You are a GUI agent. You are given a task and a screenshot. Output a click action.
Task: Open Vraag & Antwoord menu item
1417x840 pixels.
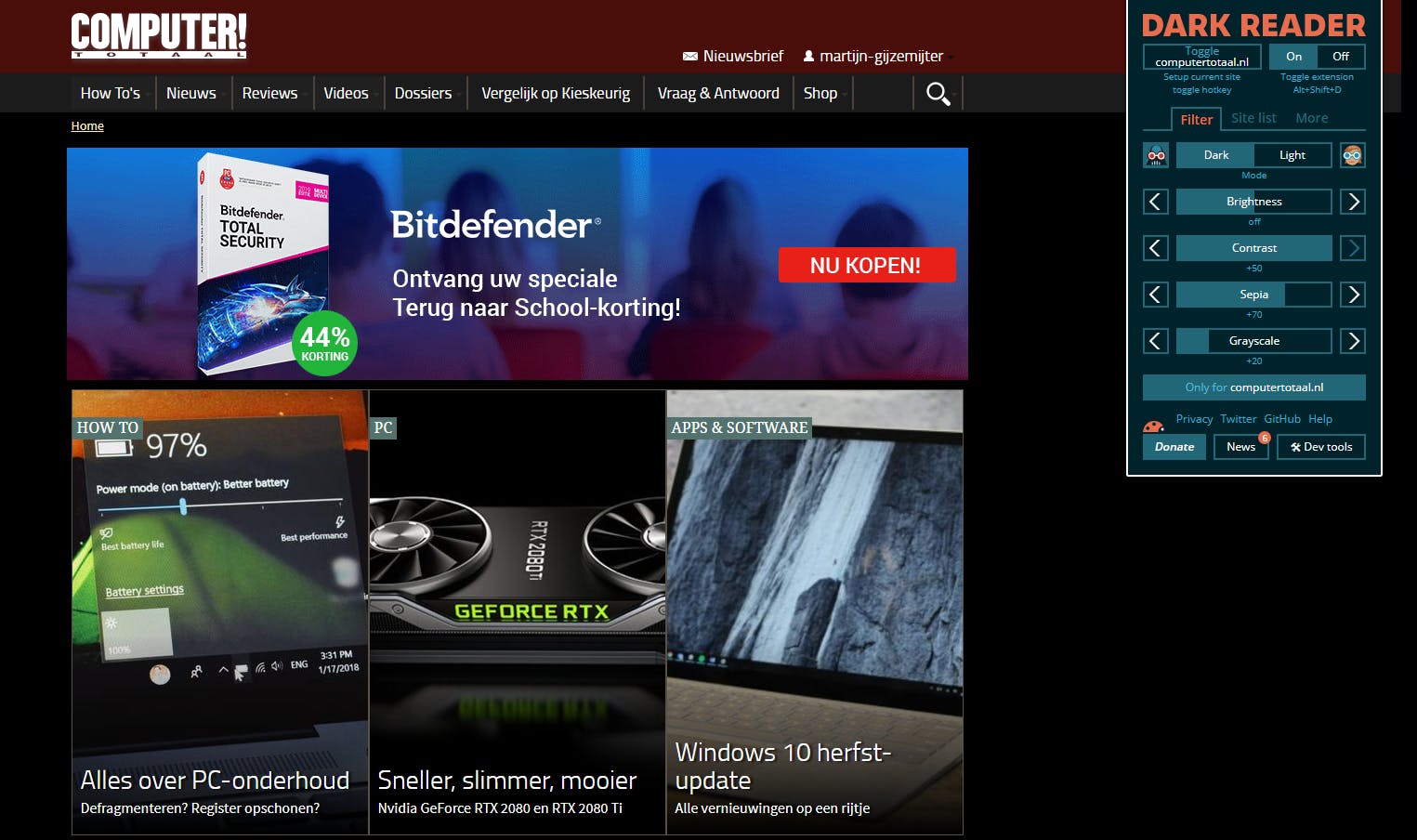tap(718, 93)
